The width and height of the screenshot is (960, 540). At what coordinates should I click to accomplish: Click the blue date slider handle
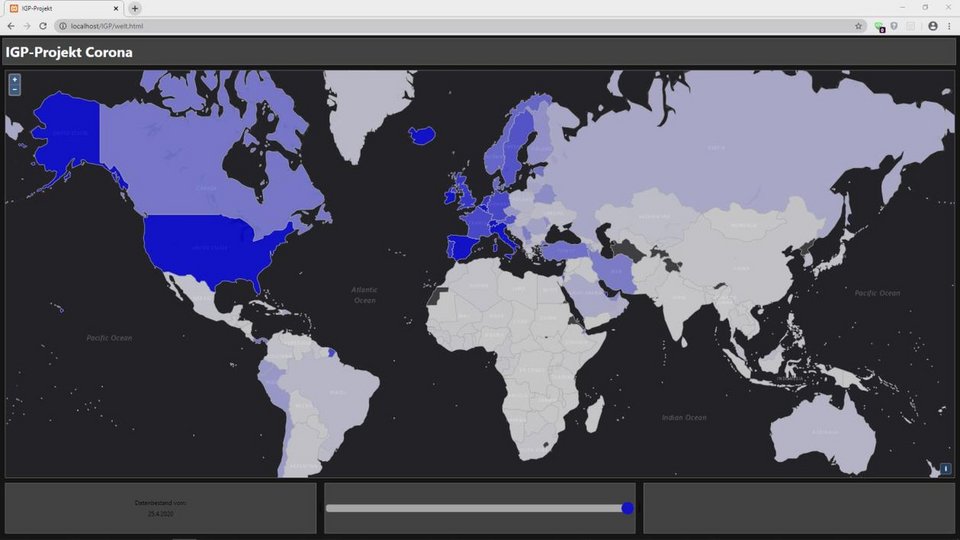click(x=627, y=508)
